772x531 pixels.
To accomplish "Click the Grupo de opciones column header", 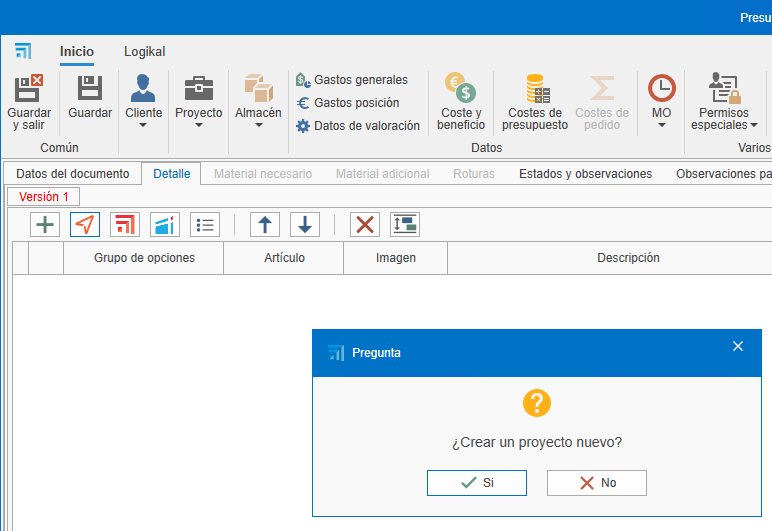I will click(144, 258).
